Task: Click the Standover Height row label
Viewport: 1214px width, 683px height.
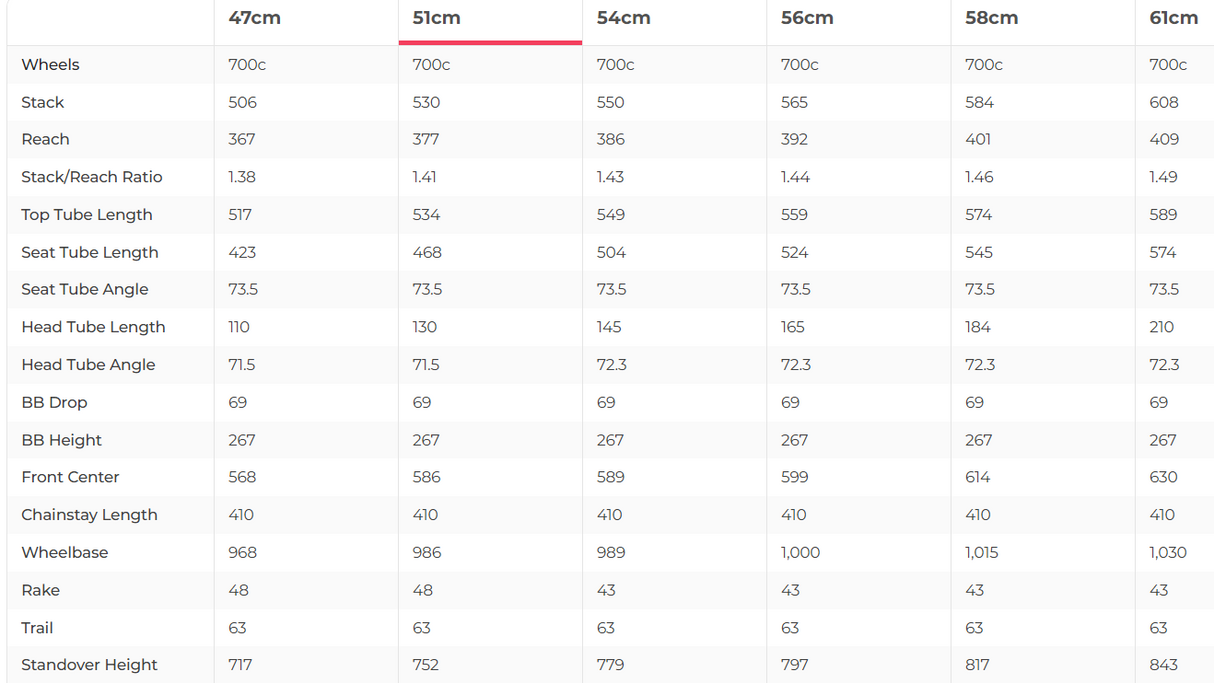Action: coord(89,665)
